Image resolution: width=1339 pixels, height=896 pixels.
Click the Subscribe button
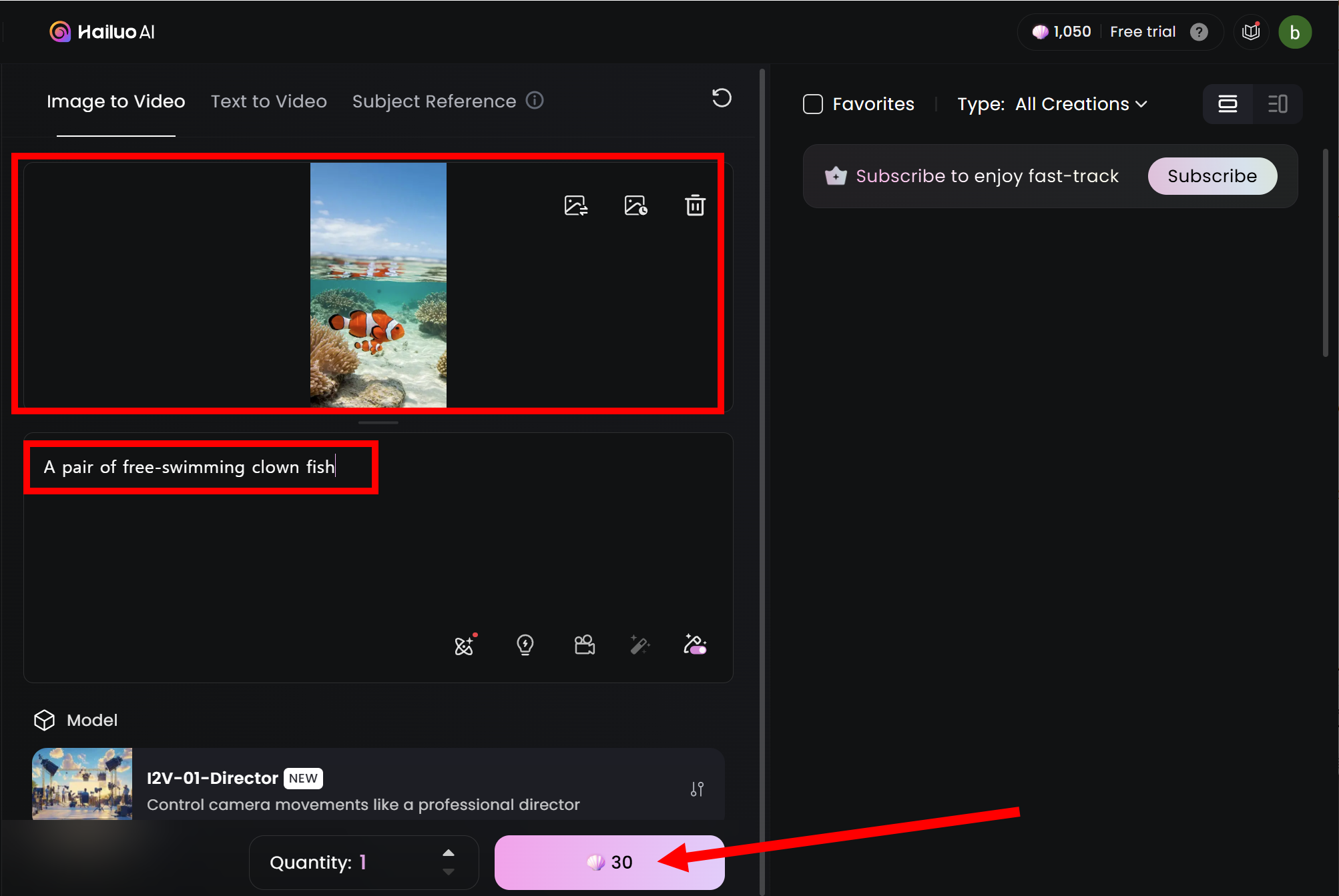click(x=1212, y=176)
